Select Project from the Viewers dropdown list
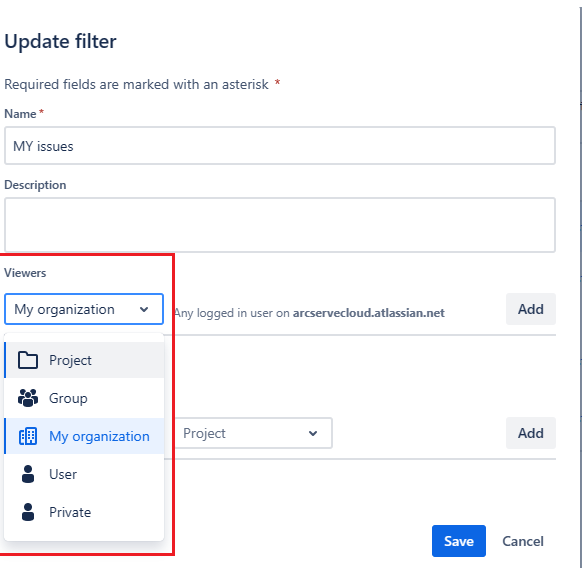 pyautogui.click(x=84, y=360)
